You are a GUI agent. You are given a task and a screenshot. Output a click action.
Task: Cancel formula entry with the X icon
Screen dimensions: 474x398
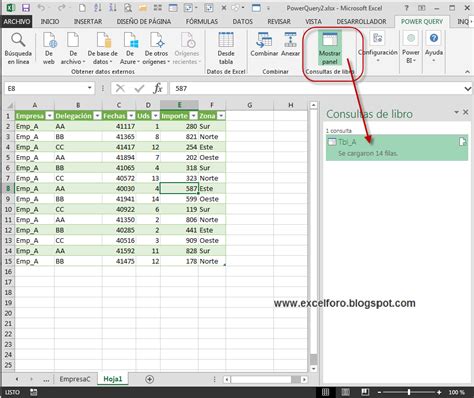click(120, 88)
